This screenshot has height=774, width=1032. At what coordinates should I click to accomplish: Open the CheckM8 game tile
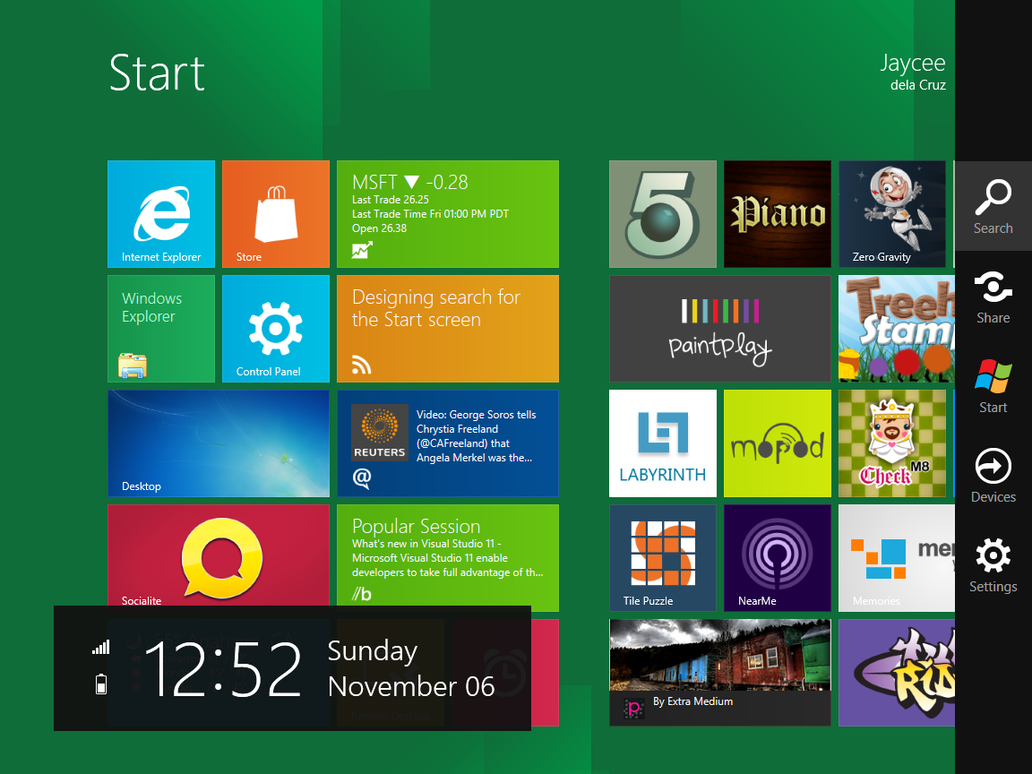coord(892,443)
